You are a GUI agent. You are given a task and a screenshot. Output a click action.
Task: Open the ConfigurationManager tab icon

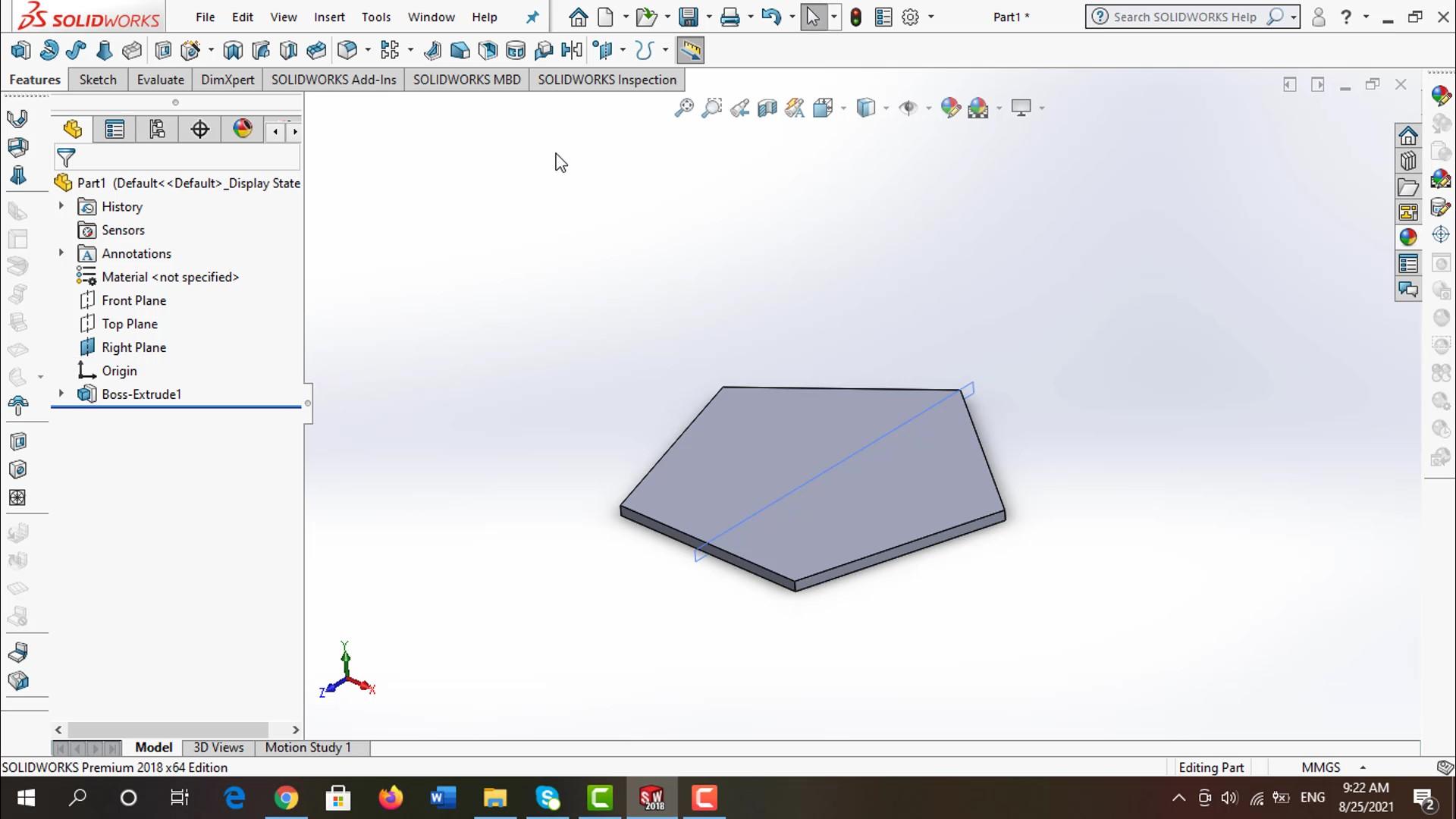pos(157,130)
